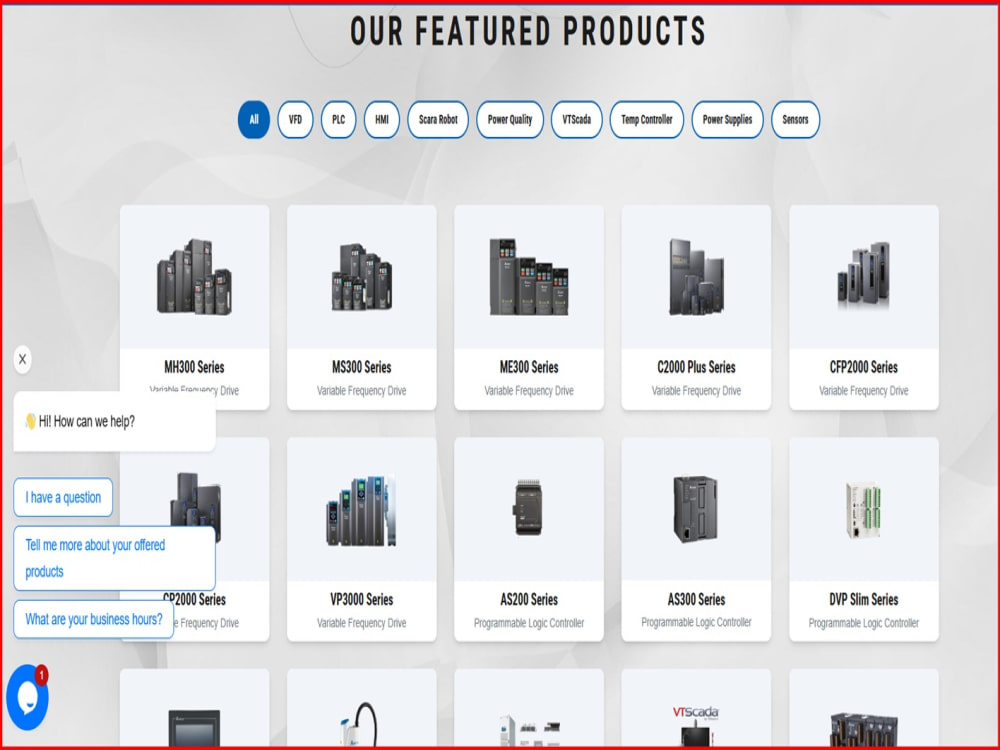Filter products by PLC
This screenshot has width=1000, height=750.
click(339, 119)
